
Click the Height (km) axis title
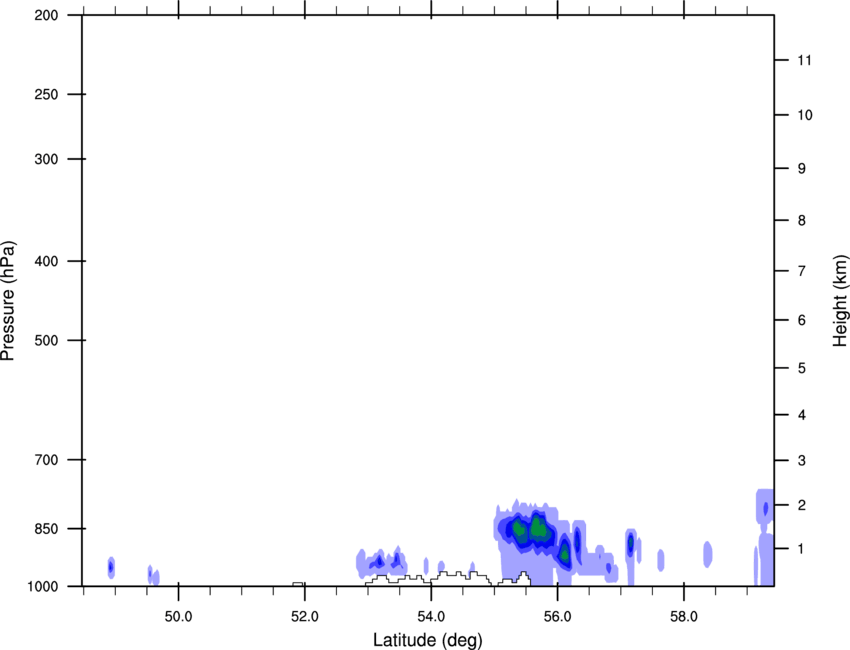pos(840,301)
